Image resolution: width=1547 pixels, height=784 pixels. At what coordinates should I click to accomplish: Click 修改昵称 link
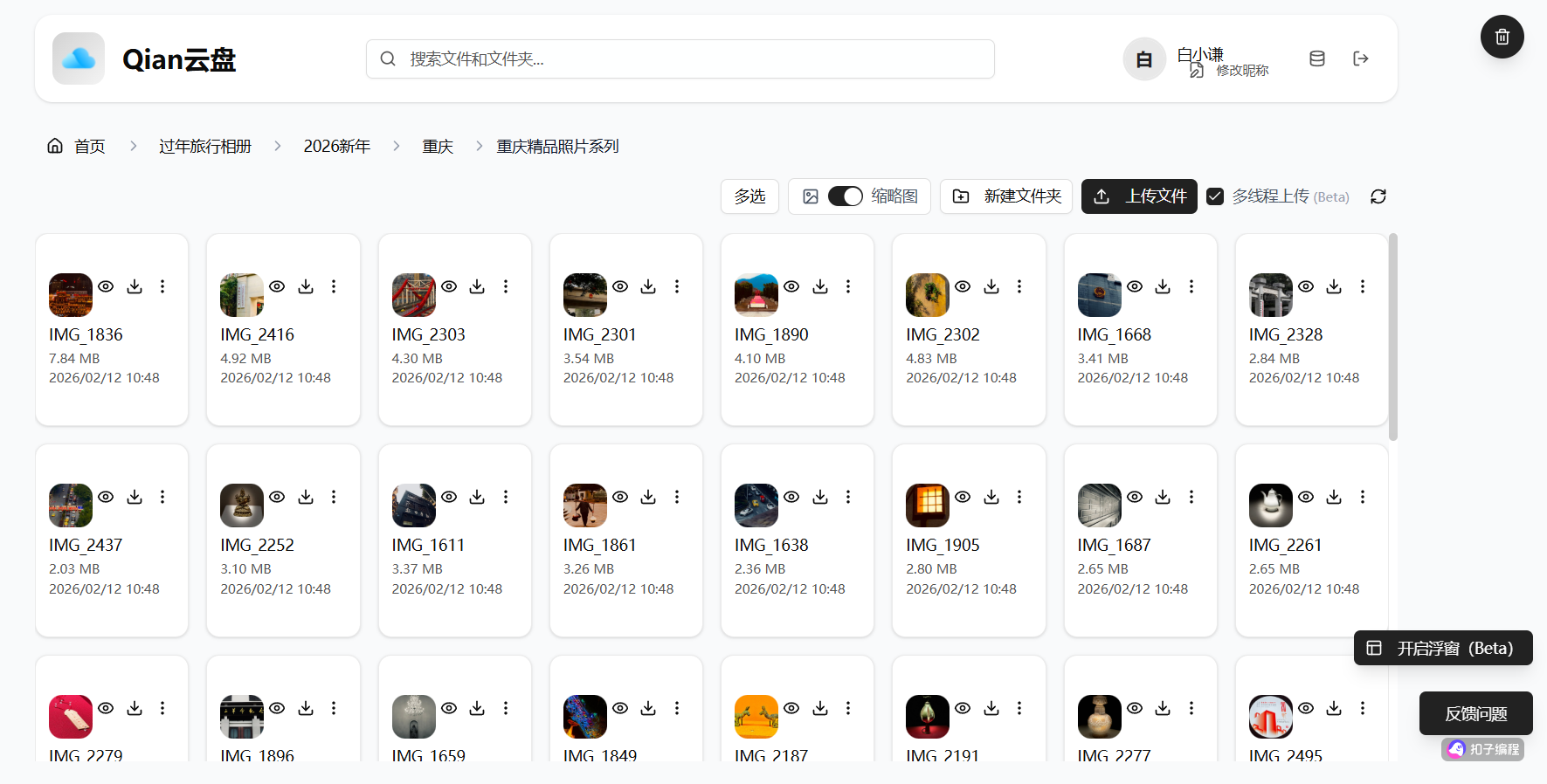(x=1242, y=71)
